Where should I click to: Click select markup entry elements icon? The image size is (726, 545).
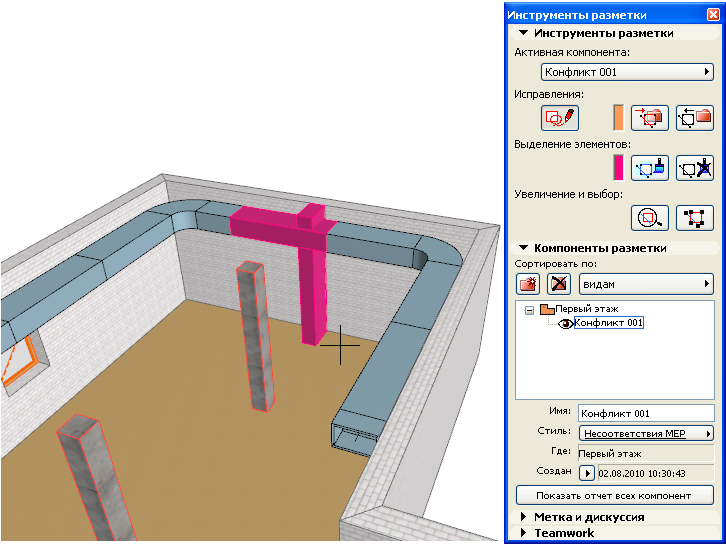(695, 218)
